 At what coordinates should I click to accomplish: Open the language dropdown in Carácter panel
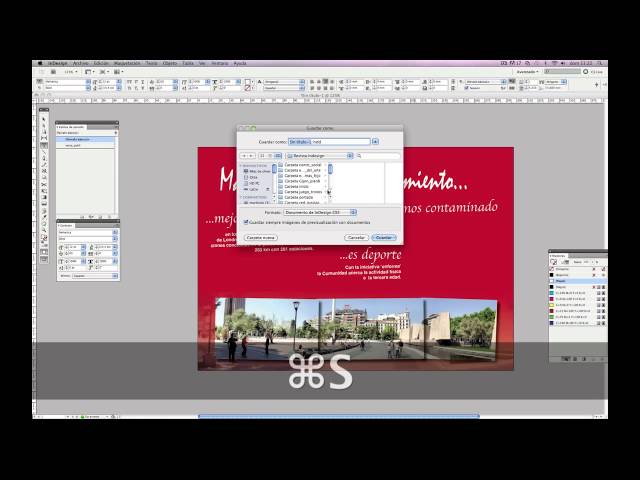[x=95, y=276]
